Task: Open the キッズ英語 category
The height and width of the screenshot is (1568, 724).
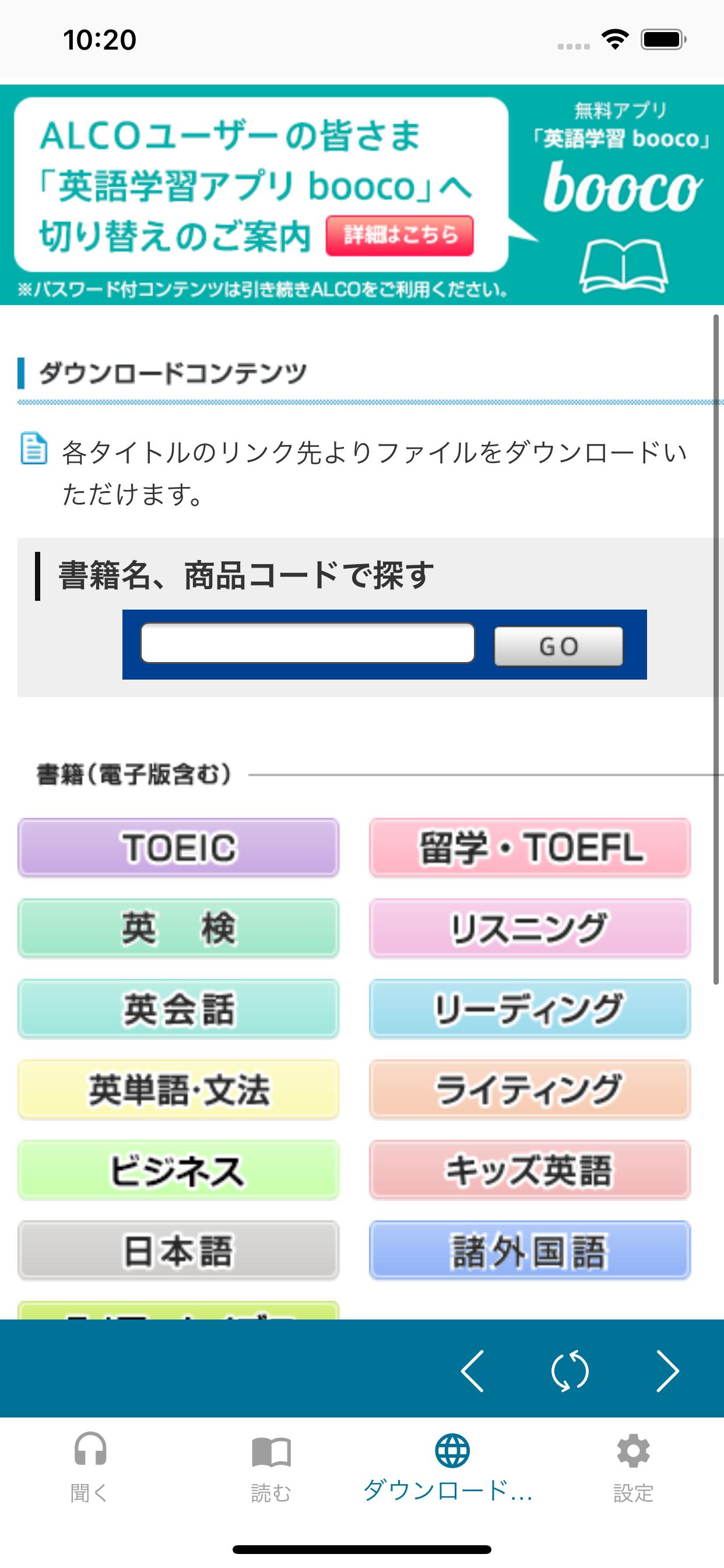Action: (x=530, y=1170)
